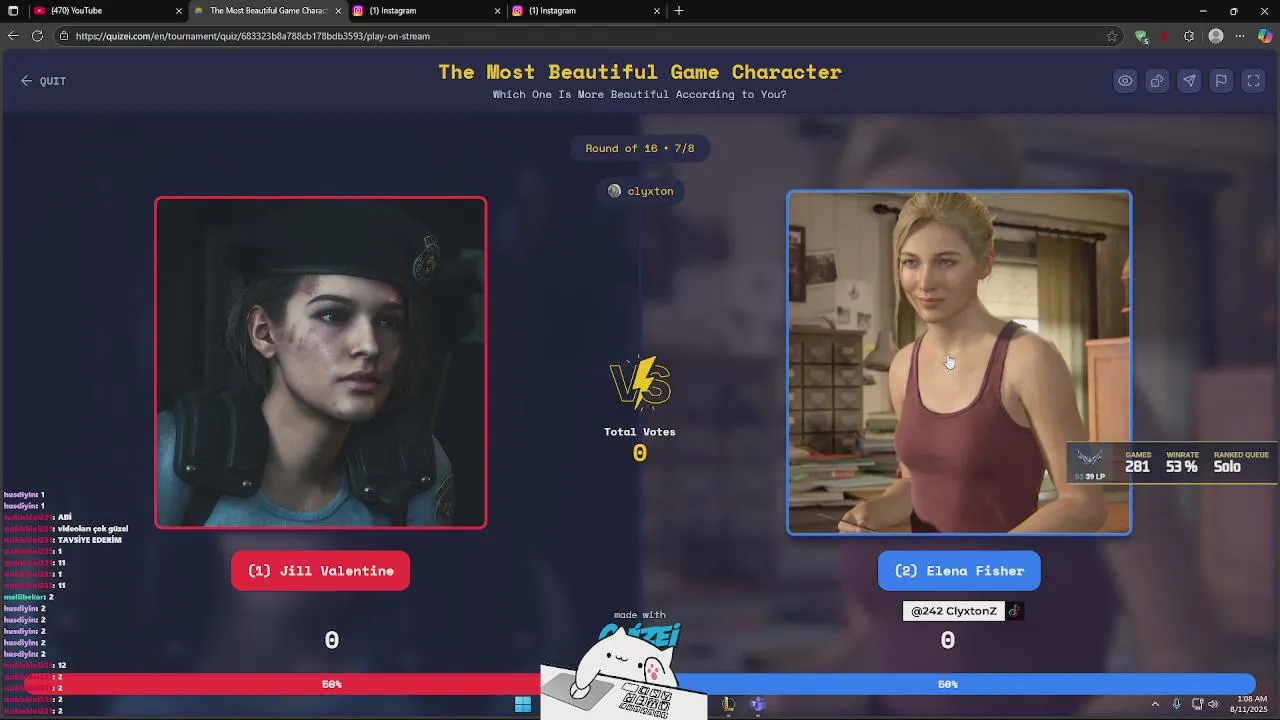Screen dimensions: 1280x720
Task: Bookmark this page with the star icon
Action: point(1112,36)
